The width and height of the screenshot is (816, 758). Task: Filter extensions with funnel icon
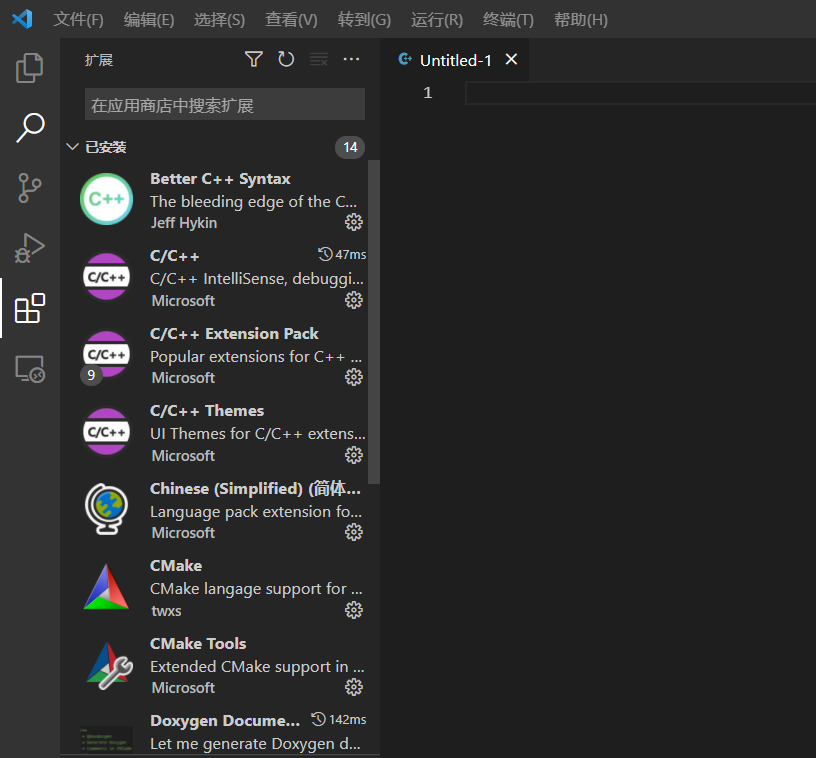tap(253, 59)
